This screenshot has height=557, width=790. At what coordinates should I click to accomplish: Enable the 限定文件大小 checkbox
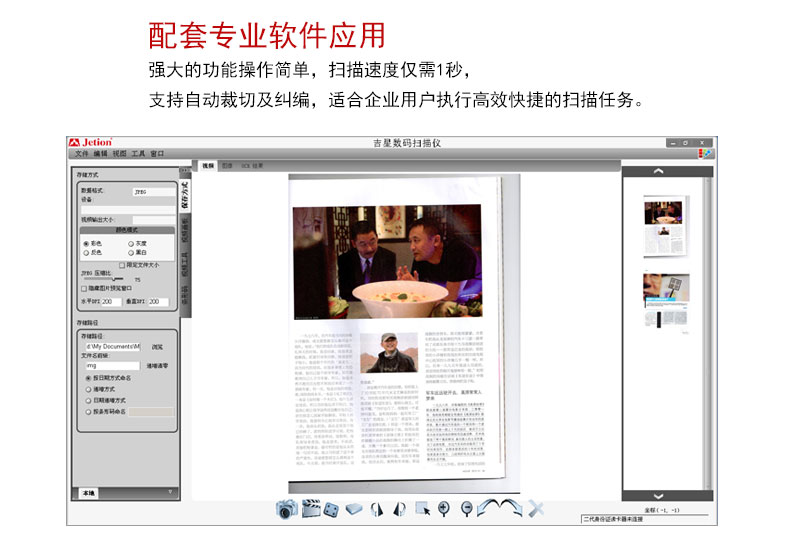(122, 265)
